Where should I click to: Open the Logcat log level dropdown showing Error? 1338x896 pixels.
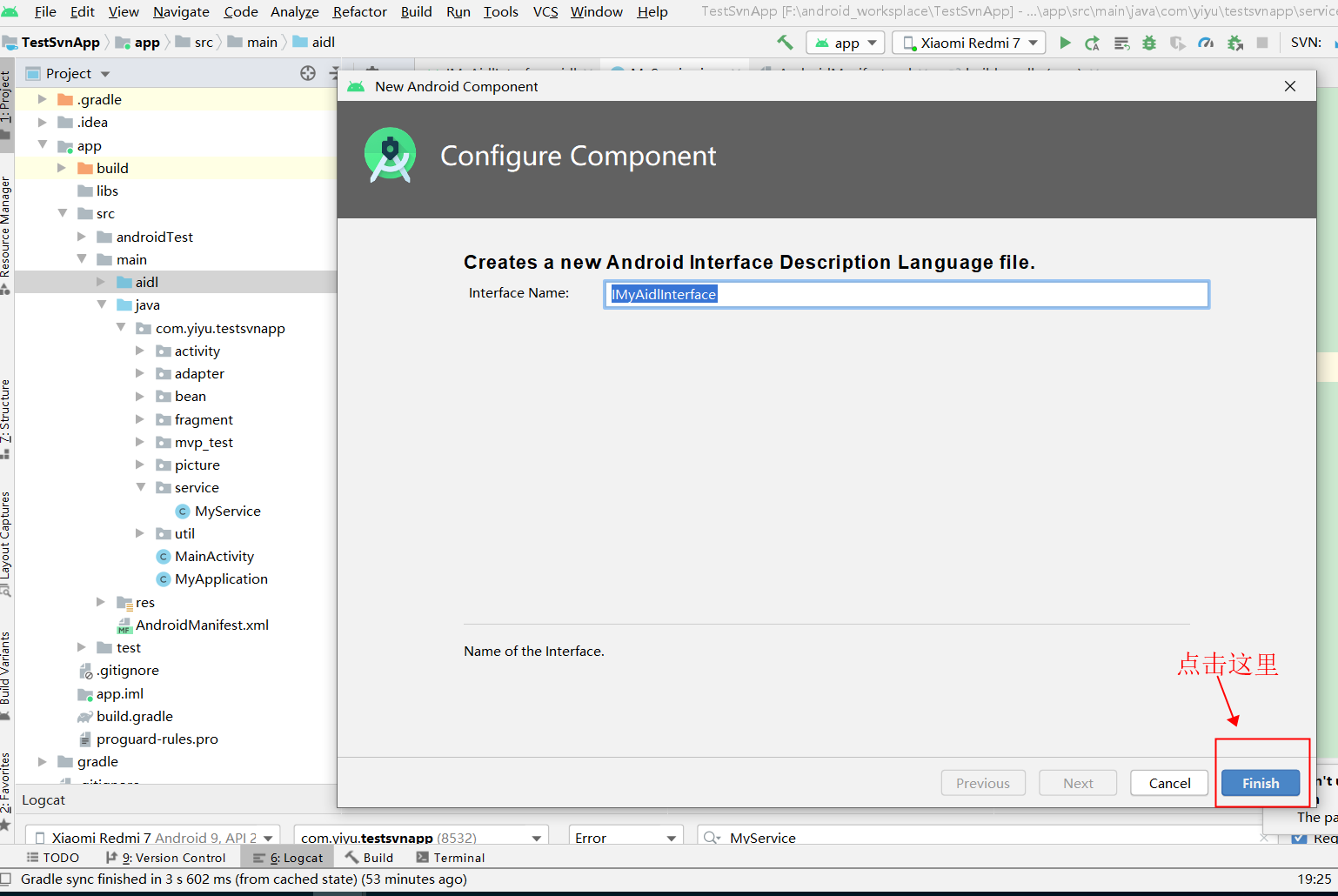(x=626, y=838)
